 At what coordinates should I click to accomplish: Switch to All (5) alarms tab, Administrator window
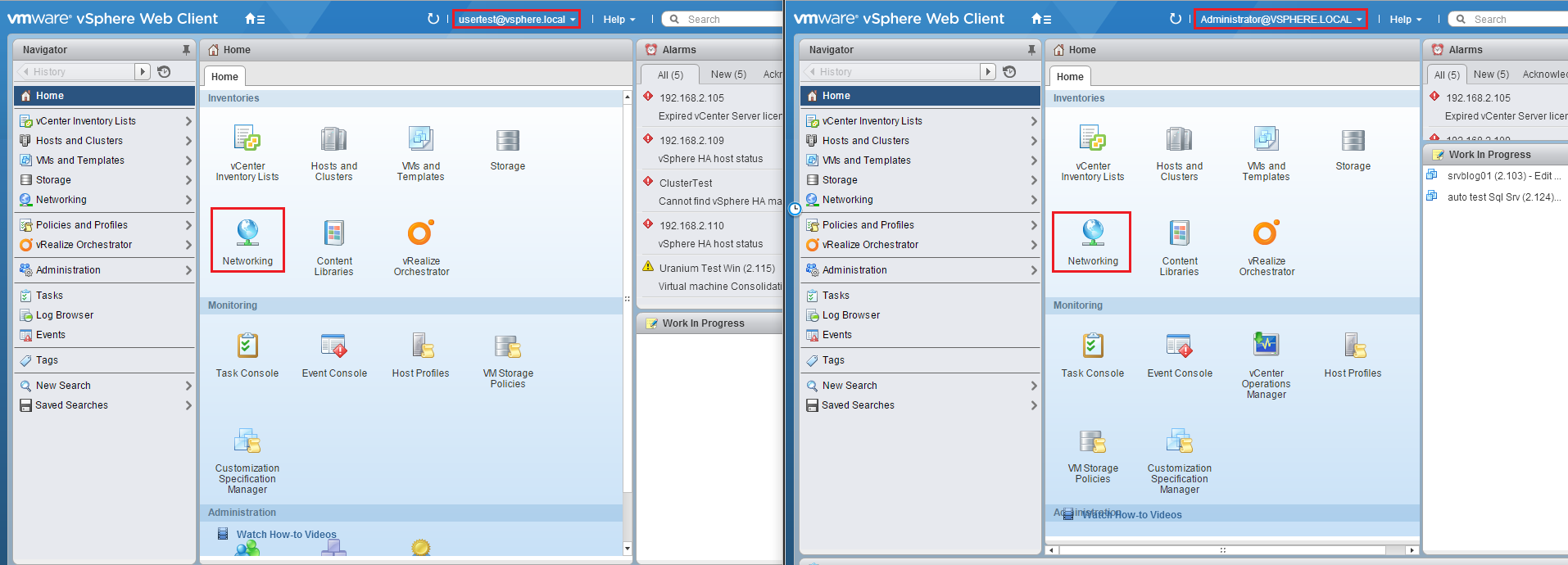(x=1447, y=75)
